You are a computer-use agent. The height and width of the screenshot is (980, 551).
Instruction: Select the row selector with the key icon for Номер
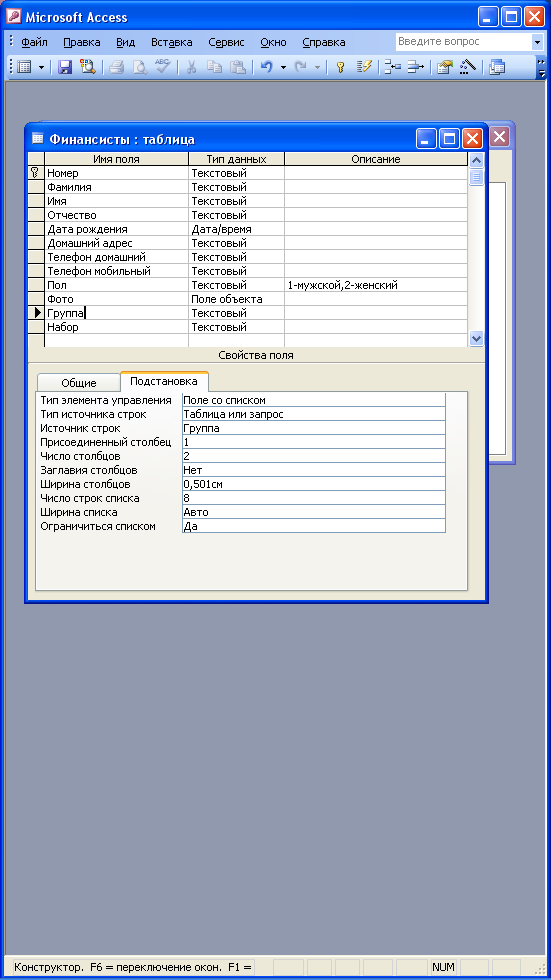click(x=36, y=173)
